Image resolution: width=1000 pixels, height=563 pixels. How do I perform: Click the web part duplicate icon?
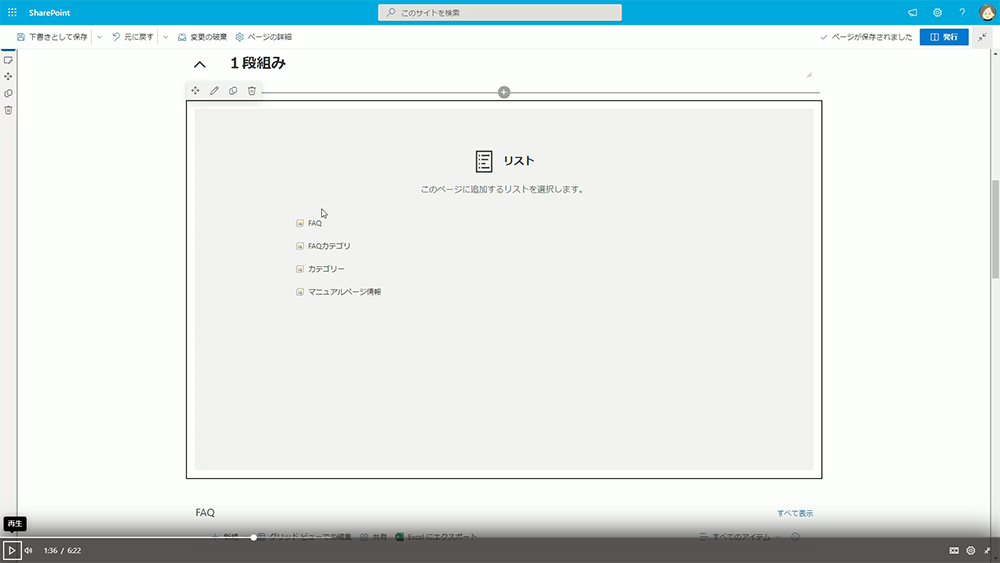click(233, 91)
